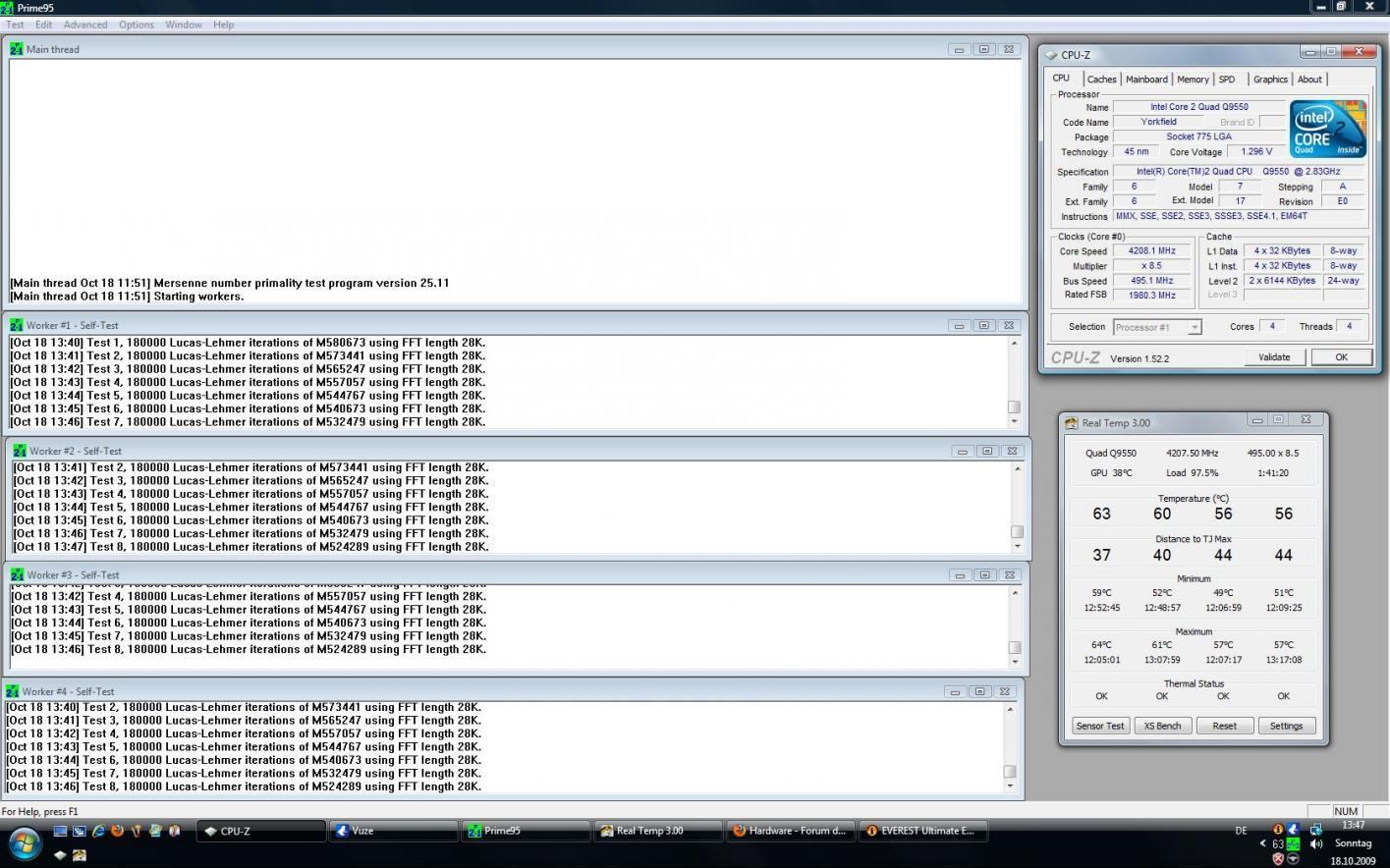The image size is (1390, 868).
Task: Click Worker #4 scrollbar down arrow
Action: 1010,786
